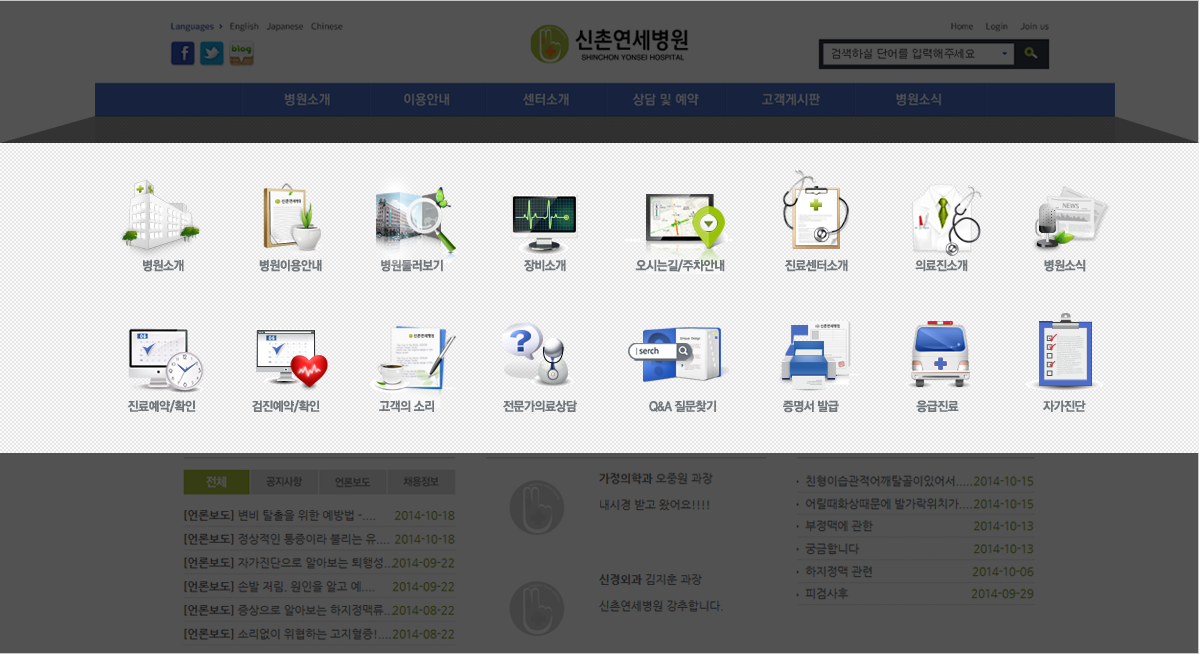
Task: Click the 가정의학과 오종원 과장 thumbnail
Action: click(x=537, y=507)
